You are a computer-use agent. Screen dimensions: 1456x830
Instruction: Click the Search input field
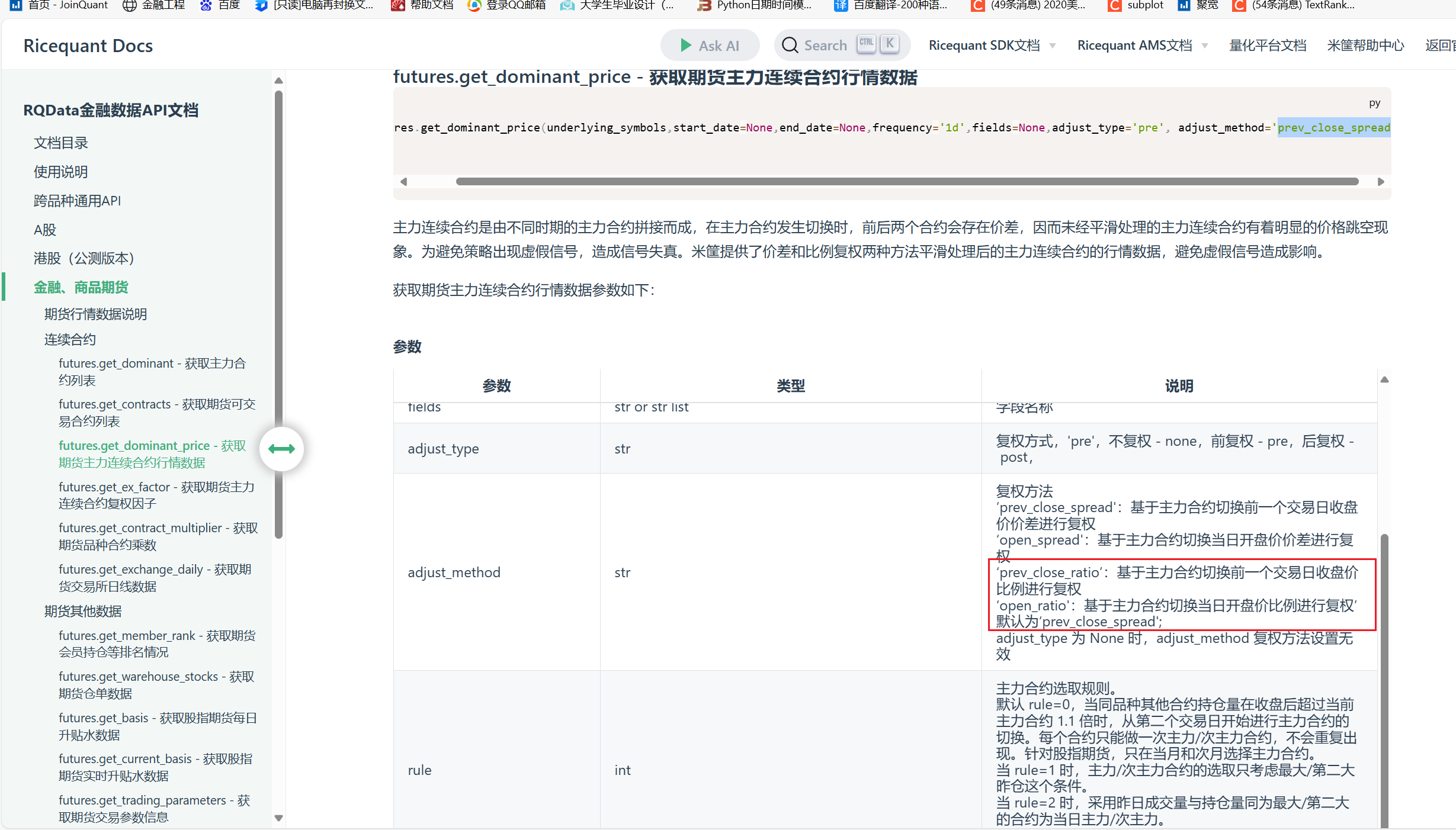842,46
